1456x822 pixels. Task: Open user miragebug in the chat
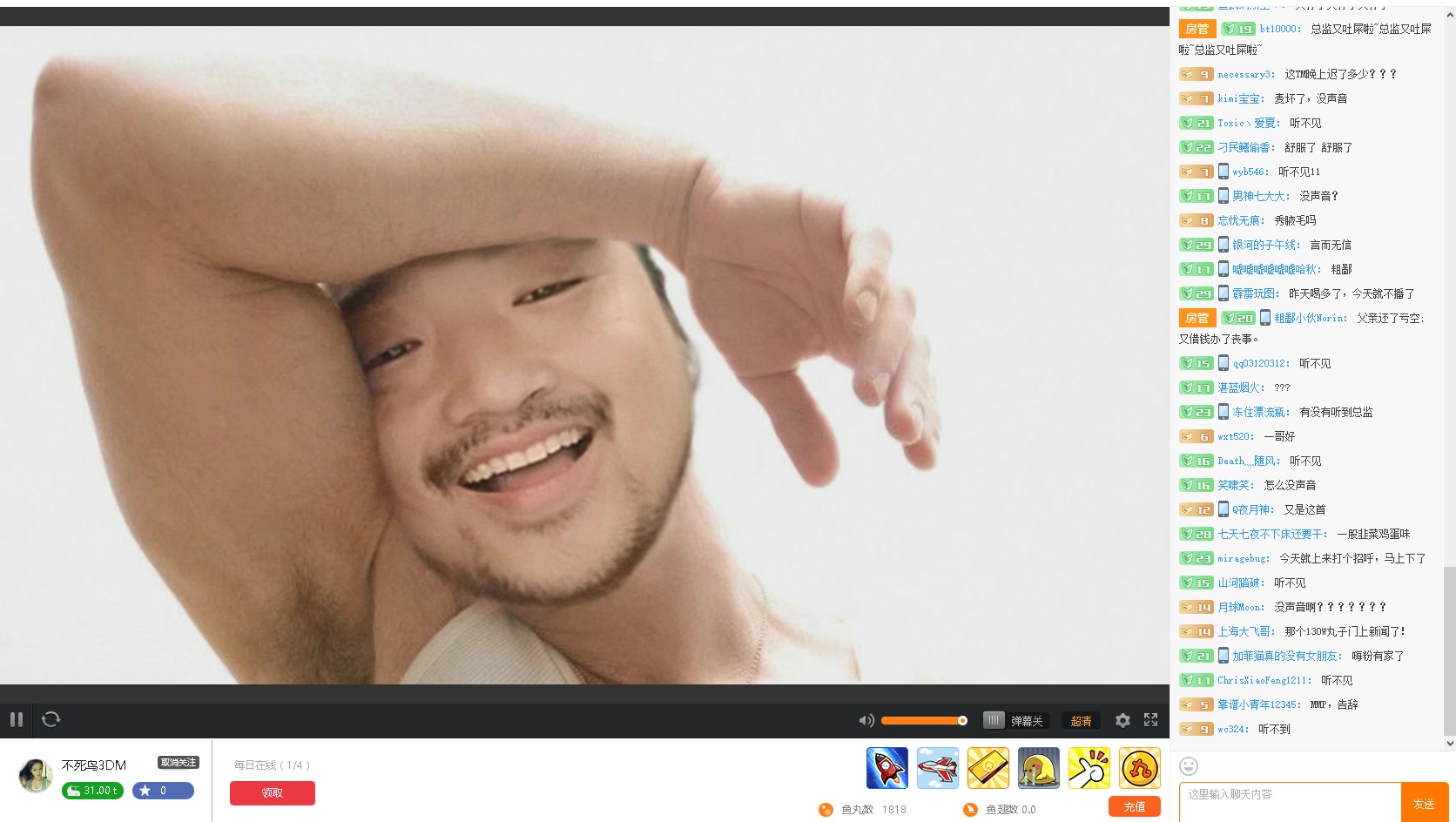(1244, 558)
